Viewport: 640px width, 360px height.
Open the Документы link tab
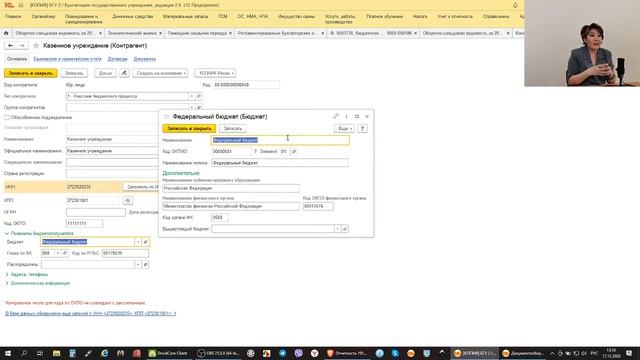pyautogui.click(x=144, y=59)
